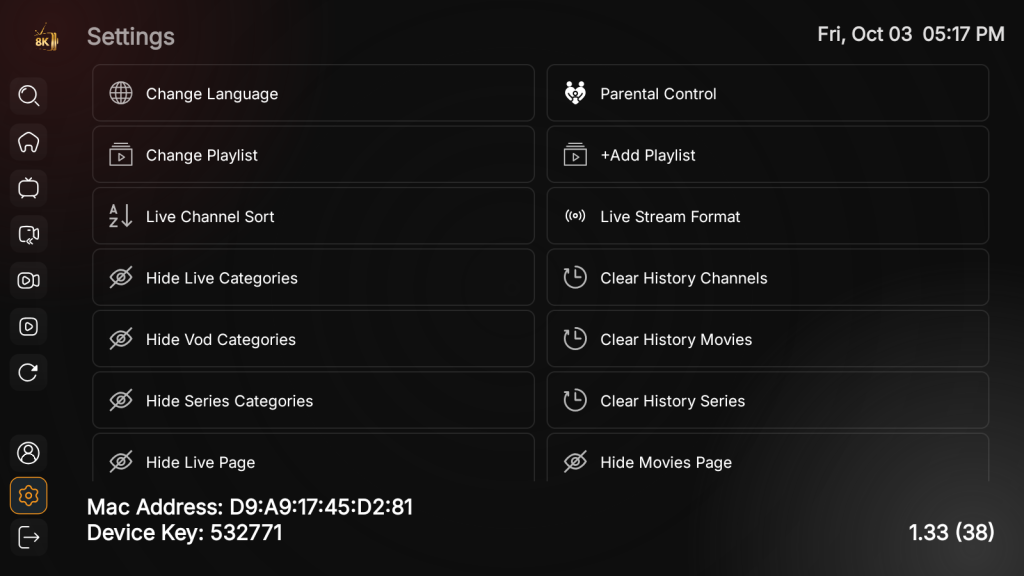Select Hide Series Categories option
The width and height of the screenshot is (1024, 576).
[313, 401]
